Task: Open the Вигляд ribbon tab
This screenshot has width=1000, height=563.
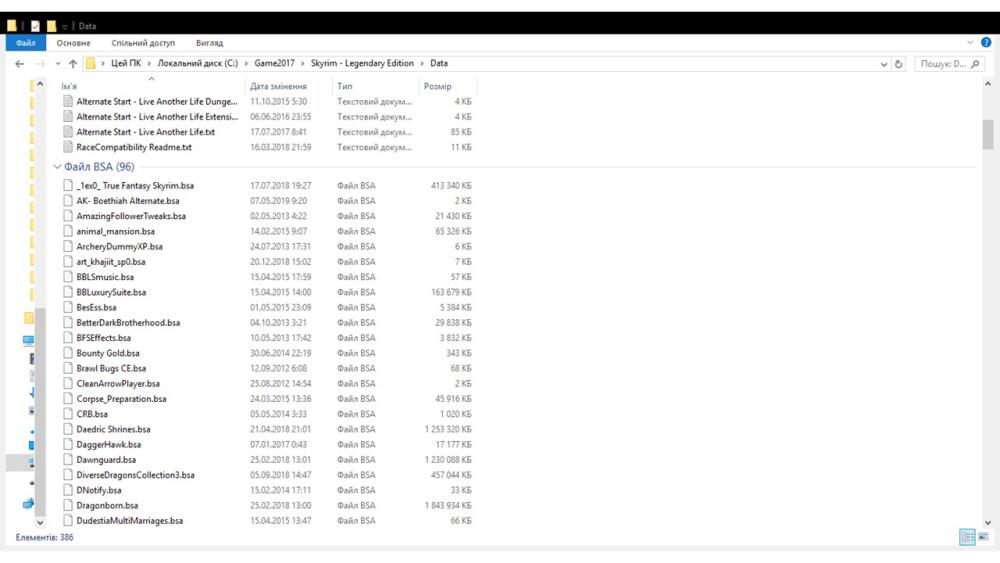Action: pyautogui.click(x=209, y=43)
